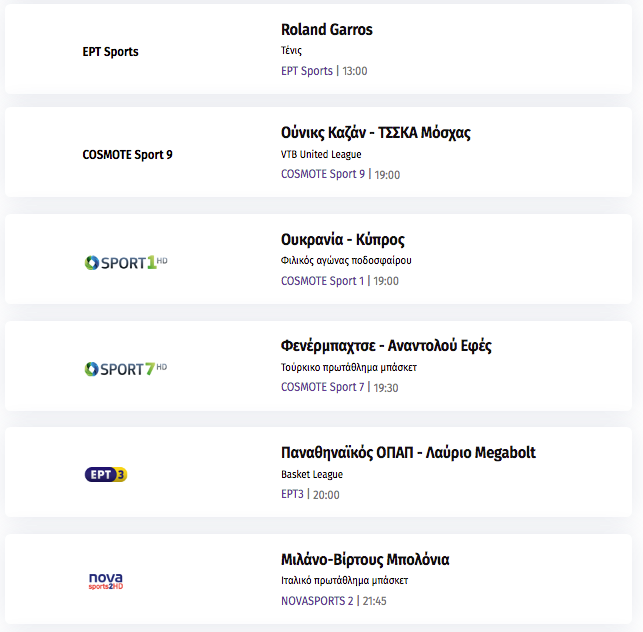This screenshot has width=643, height=632.
Task: Open the Παναθηναϊκός ΟΠΑΠ - Λαύριο Megabolt game
Action: pos(408,453)
